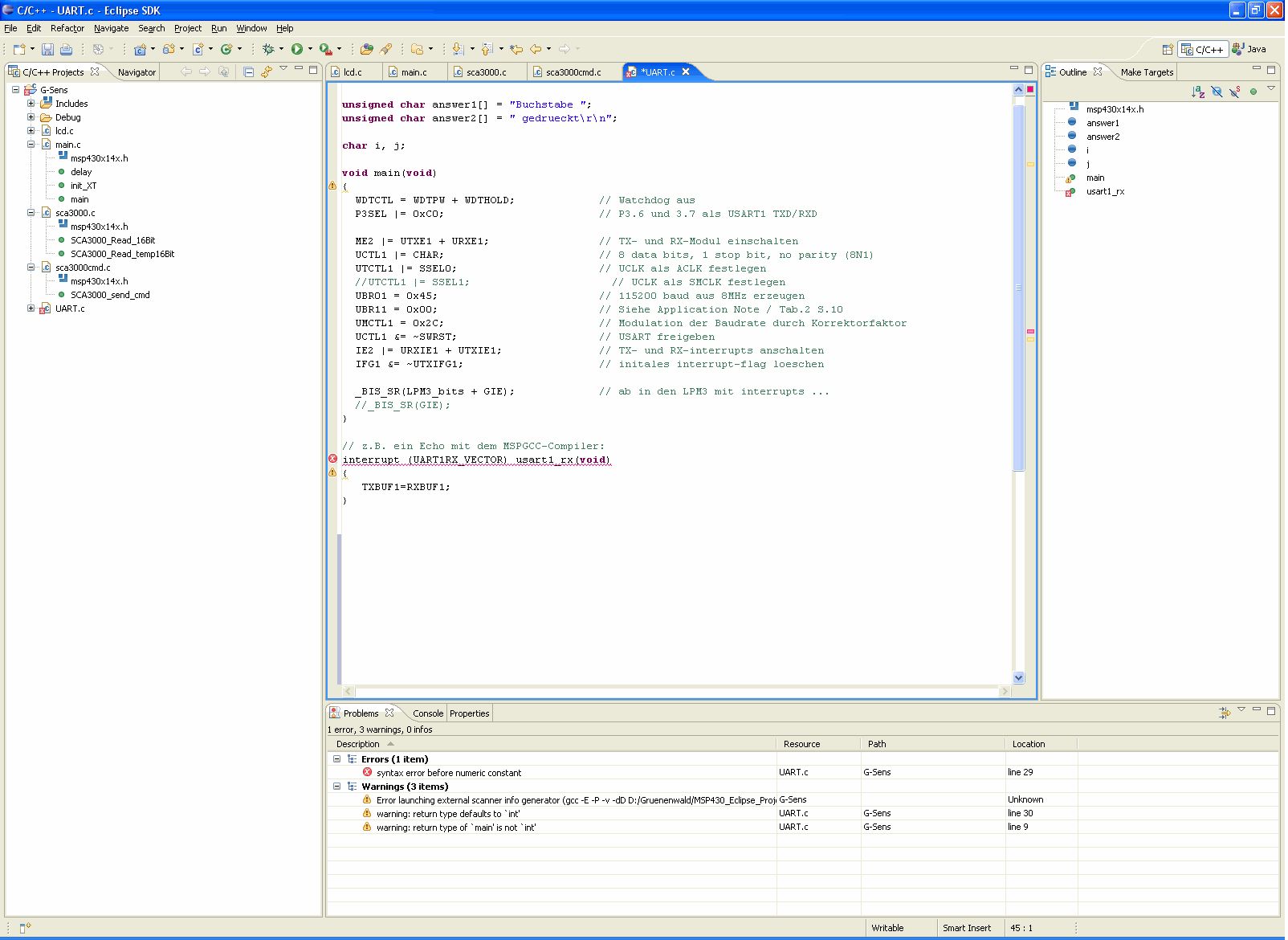
Task: Click editor horizontal scrollbar track
Action: pyautogui.click(x=677, y=691)
